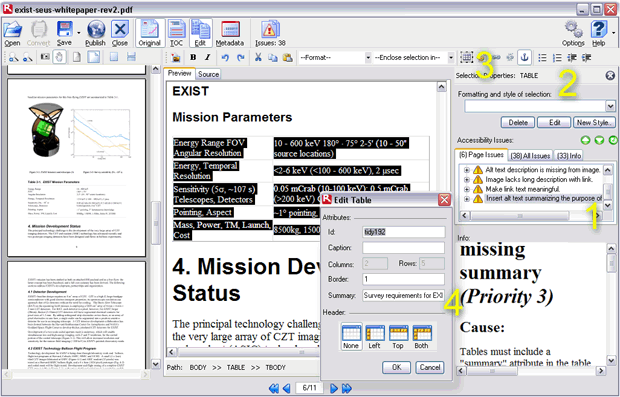Undo the last edit
Screen dimensions: 620x397
click(225, 58)
